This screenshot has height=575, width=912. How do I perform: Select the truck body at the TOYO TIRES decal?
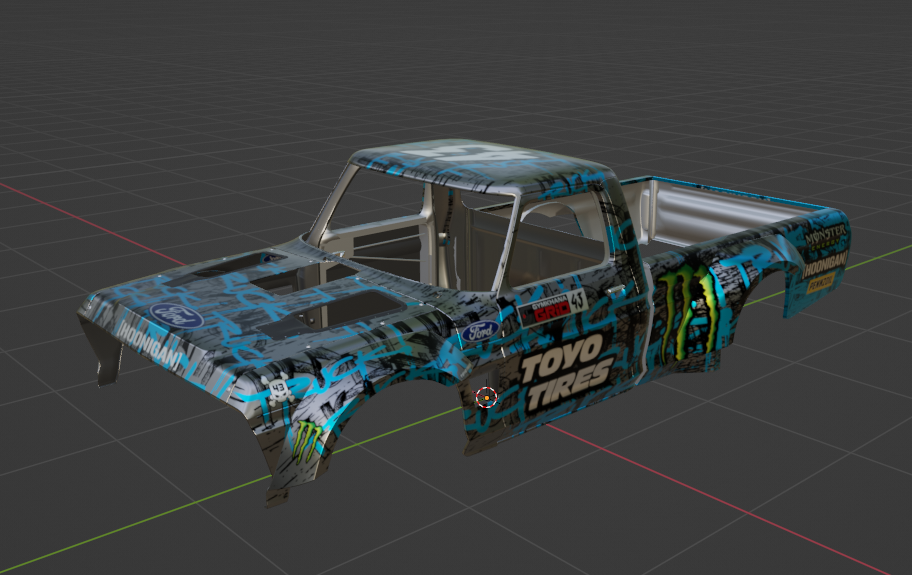click(566, 373)
